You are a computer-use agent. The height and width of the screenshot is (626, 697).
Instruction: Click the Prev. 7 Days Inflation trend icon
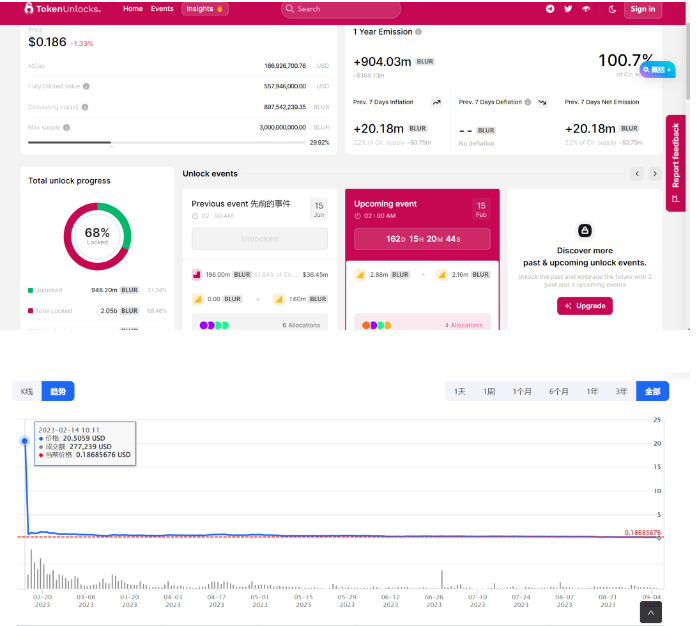[x=437, y=102]
